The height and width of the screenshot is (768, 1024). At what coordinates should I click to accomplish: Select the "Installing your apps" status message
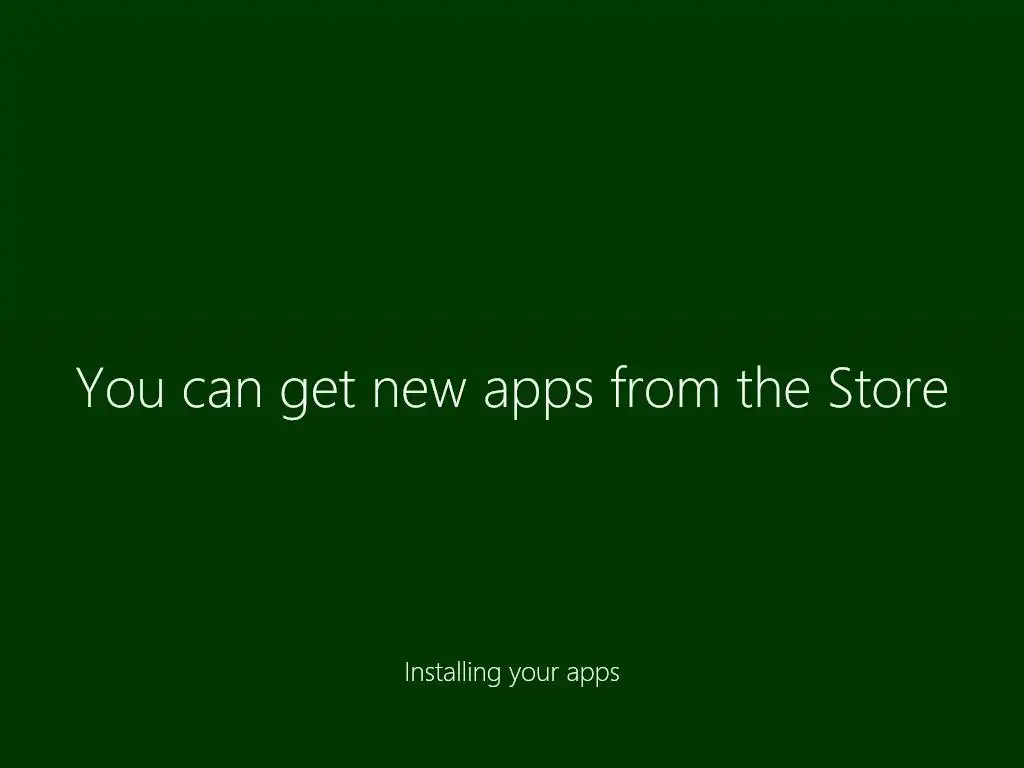[x=512, y=673]
